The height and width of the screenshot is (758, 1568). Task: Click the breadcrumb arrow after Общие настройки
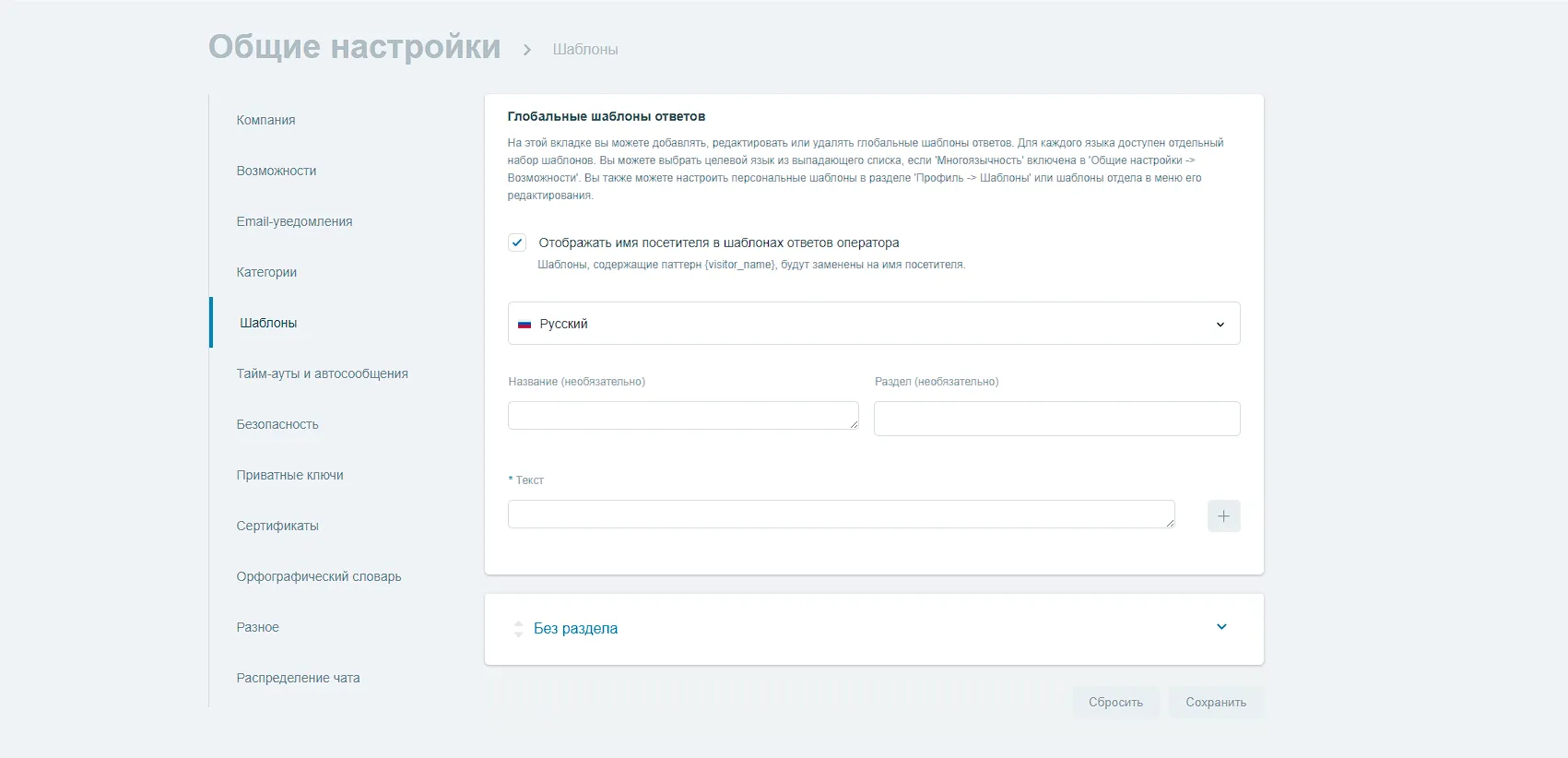[527, 50]
